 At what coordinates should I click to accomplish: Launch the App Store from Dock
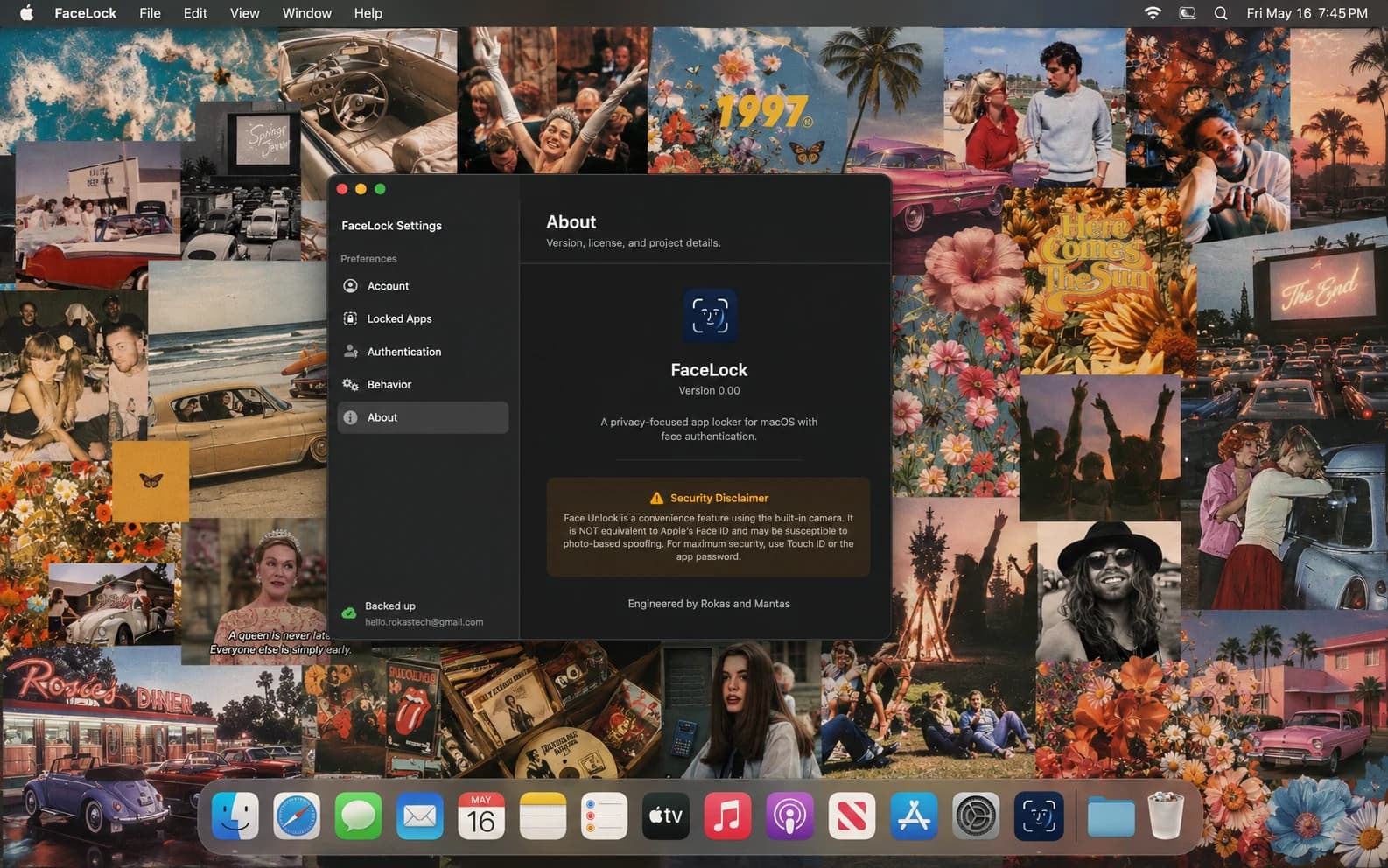pyautogui.click(x=914, y=816)
